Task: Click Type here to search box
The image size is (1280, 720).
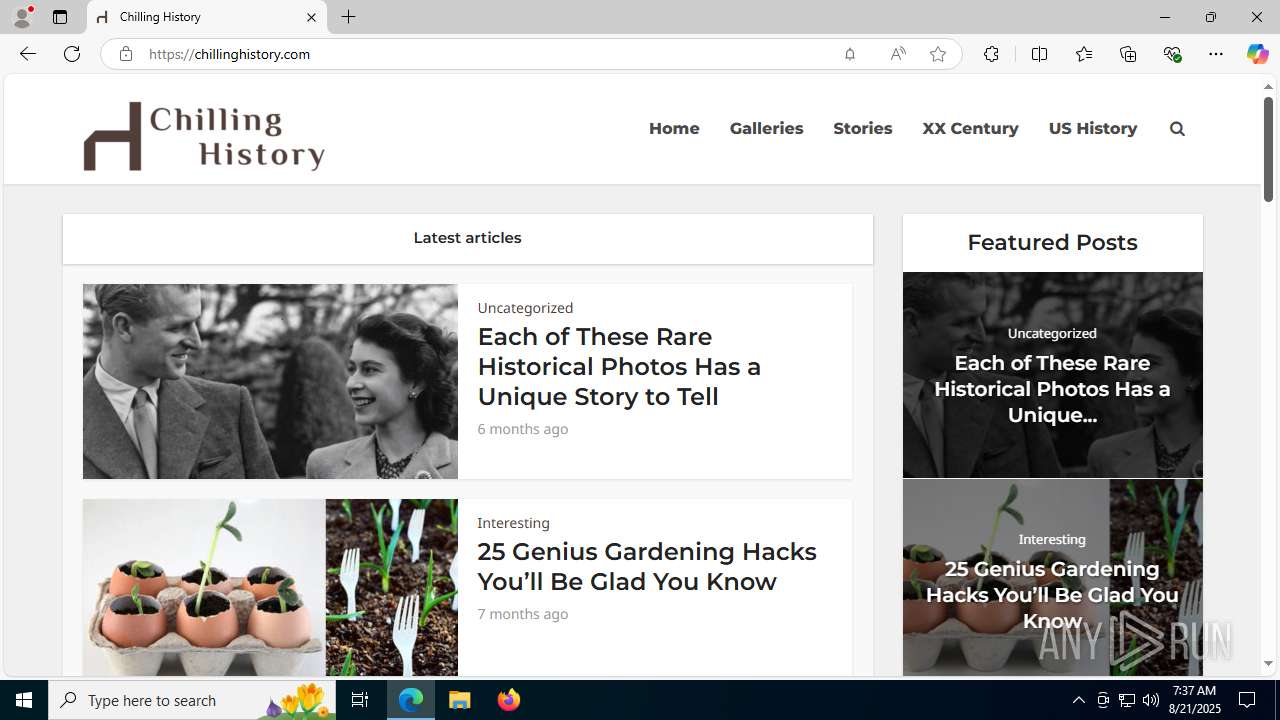Action: (194, 700)
